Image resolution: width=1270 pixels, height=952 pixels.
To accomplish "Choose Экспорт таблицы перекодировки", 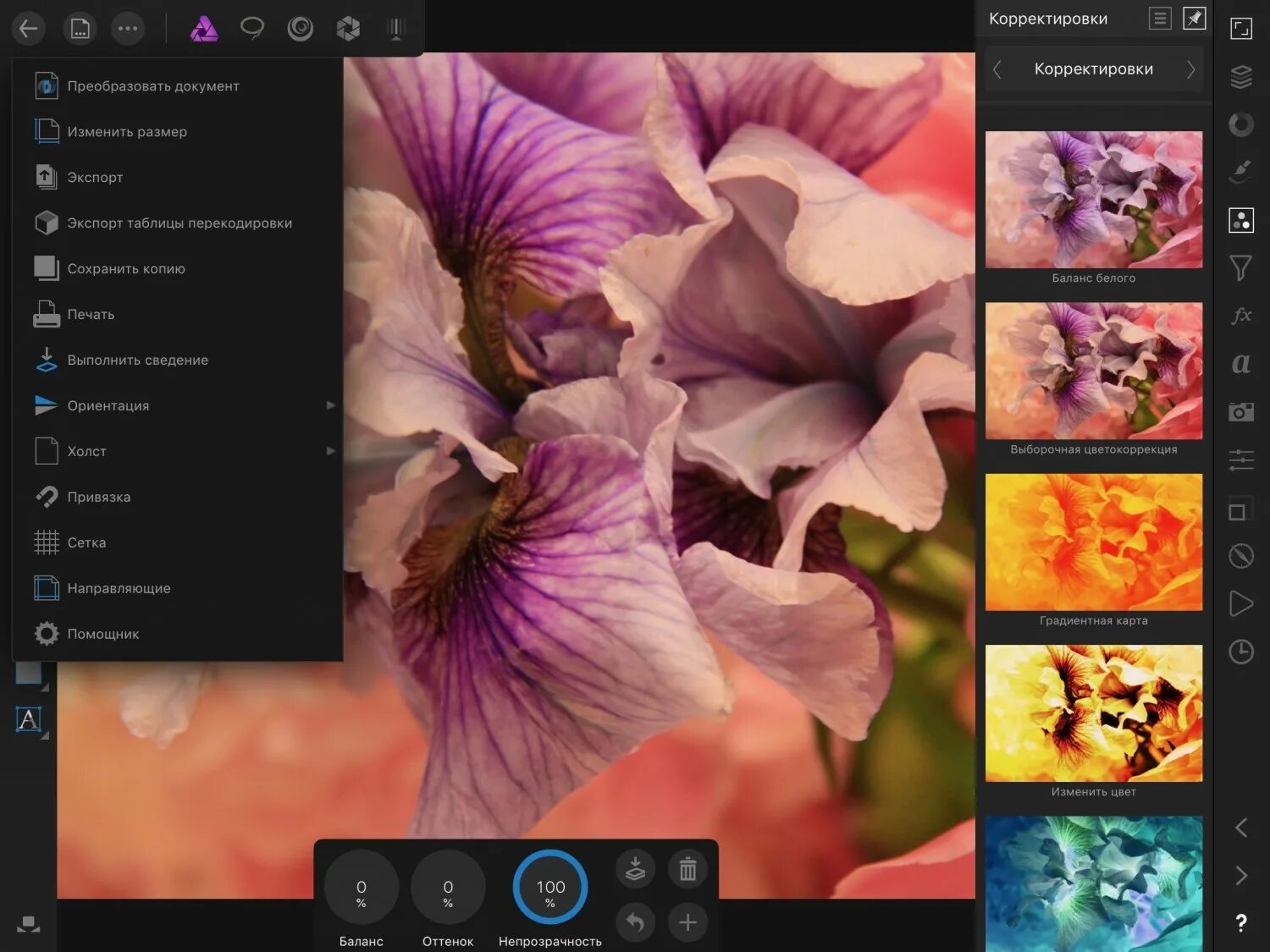I will click(178, 223).
